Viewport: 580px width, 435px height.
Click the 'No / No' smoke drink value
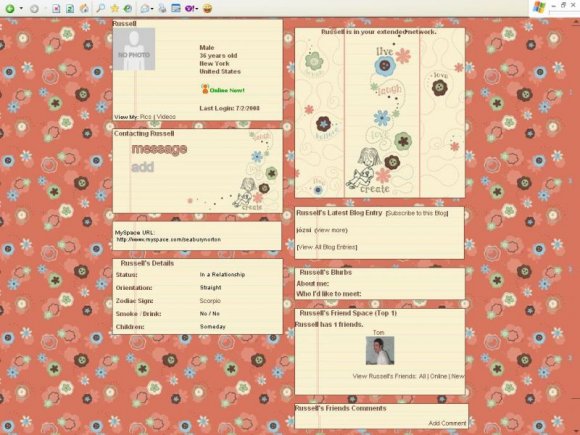pyautogui.click(x=210, y=314)
